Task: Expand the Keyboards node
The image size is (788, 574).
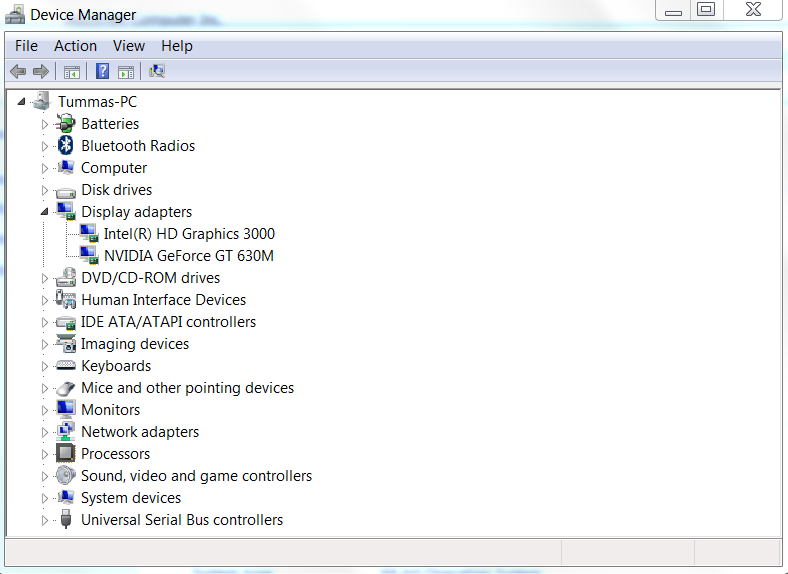Action: 45,366
